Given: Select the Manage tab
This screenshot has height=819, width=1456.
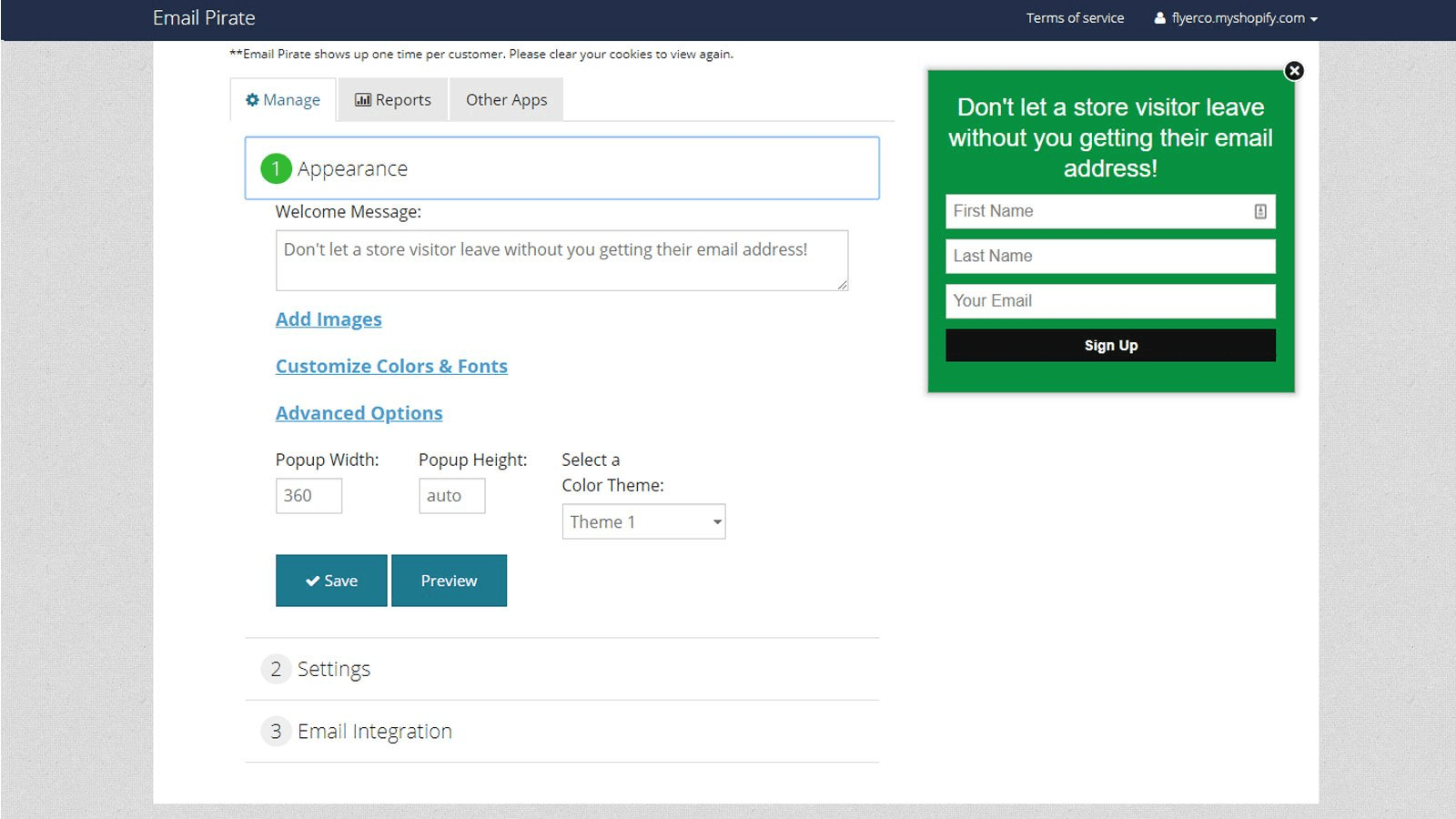Looking at the screenshot, I should point(283,100).
